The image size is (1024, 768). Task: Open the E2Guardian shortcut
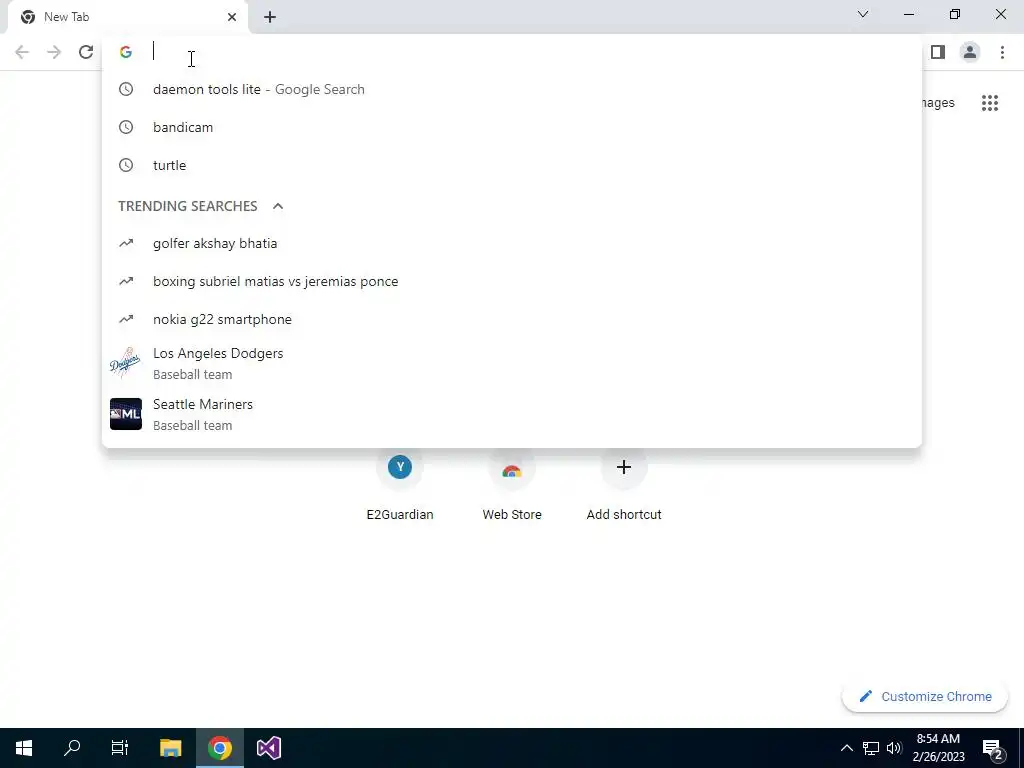pyautogui.click(x=400, y=483)
